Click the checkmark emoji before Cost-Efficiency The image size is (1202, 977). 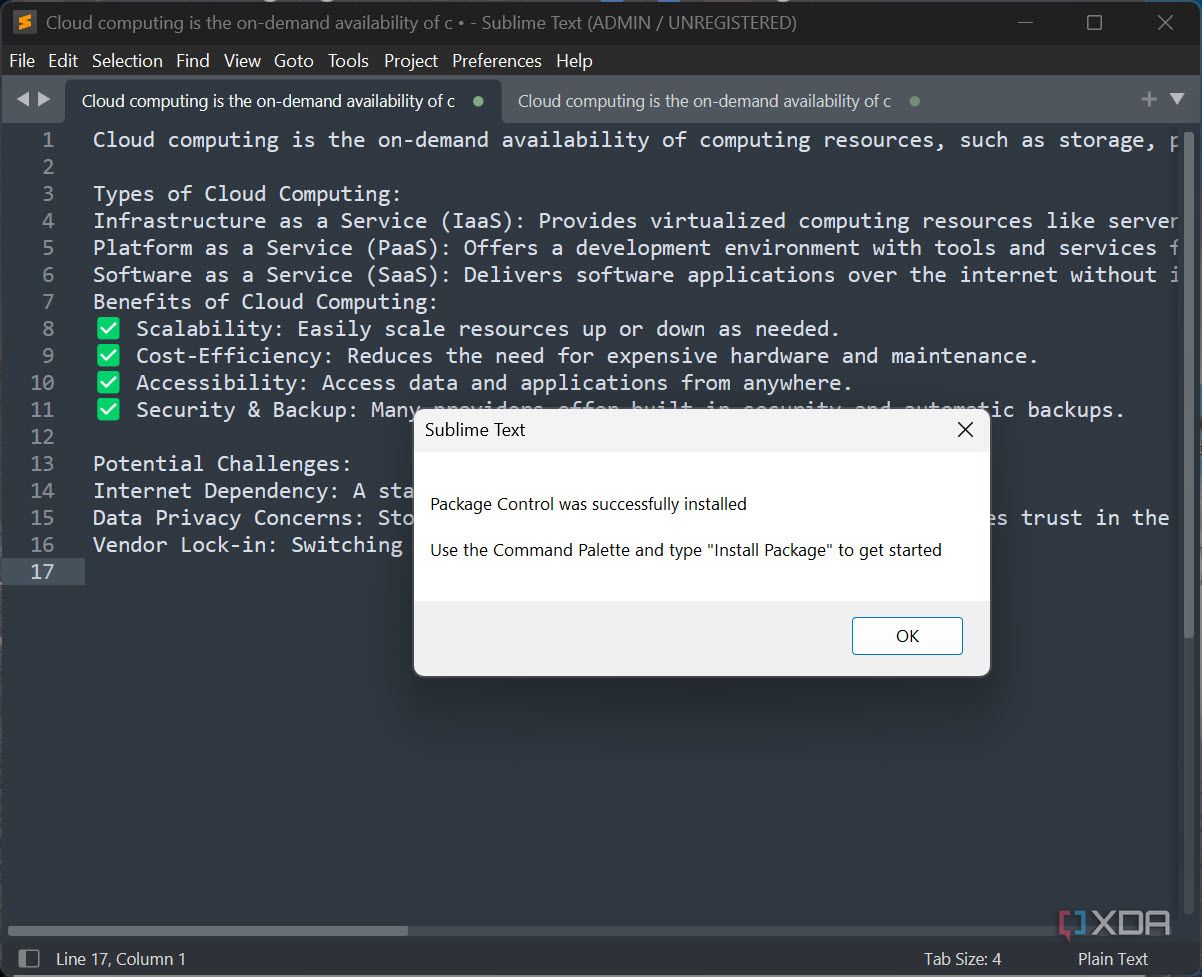(x=108, y=356)
